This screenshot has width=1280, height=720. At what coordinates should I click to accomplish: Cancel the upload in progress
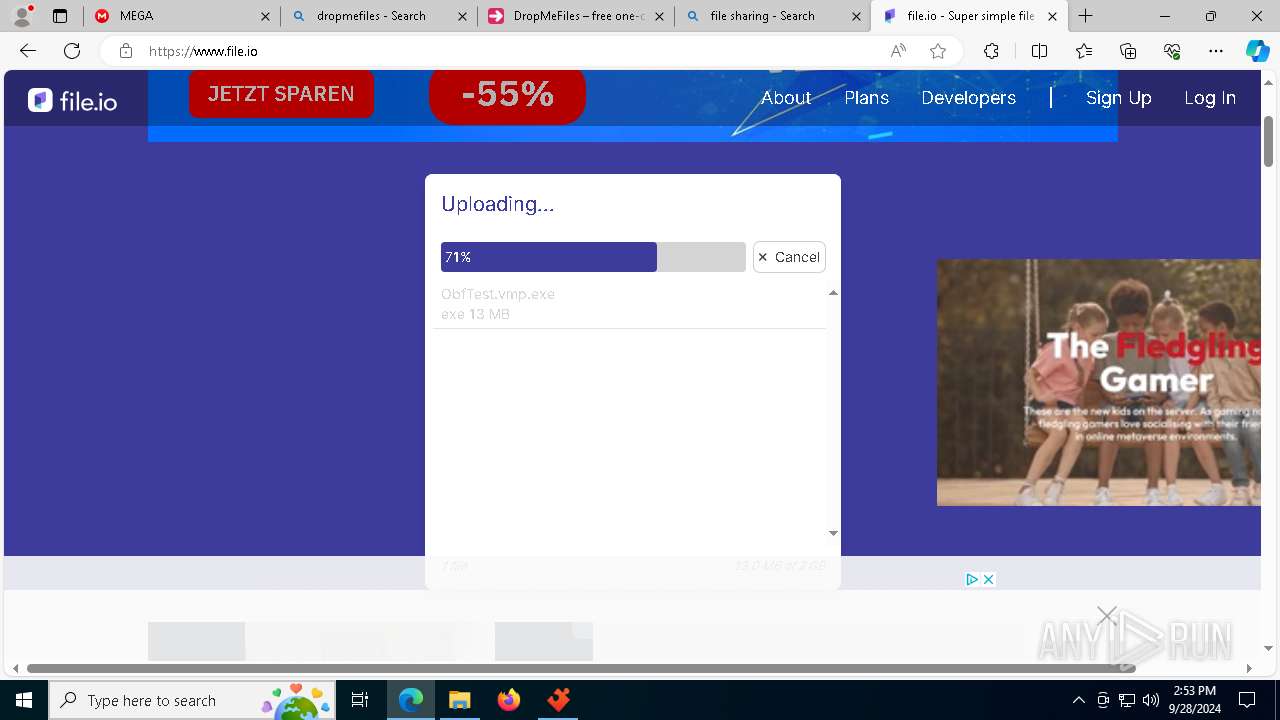coord(789,257)
